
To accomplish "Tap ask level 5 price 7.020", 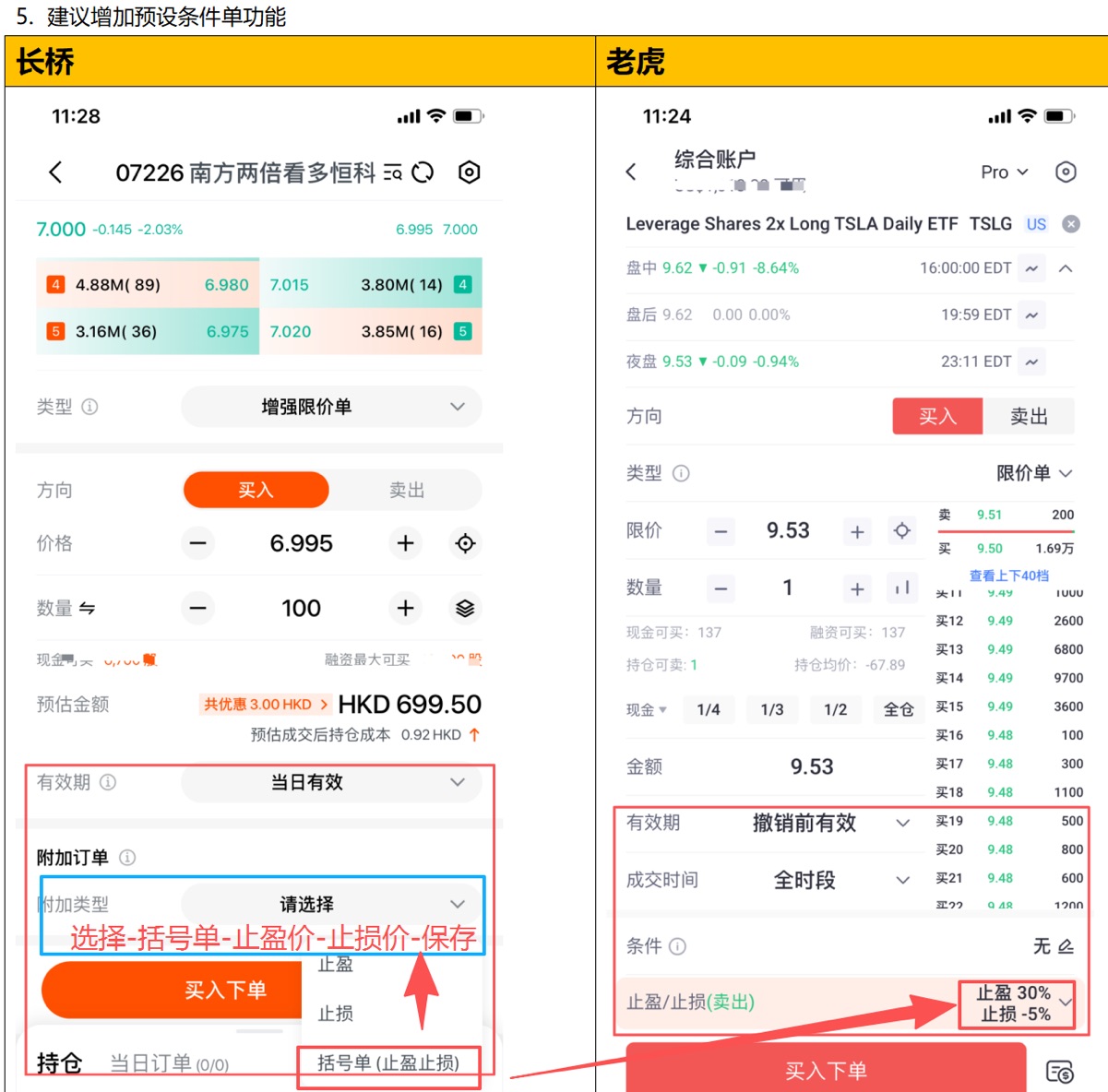I will pyautogui.click(x=291, y=331).
